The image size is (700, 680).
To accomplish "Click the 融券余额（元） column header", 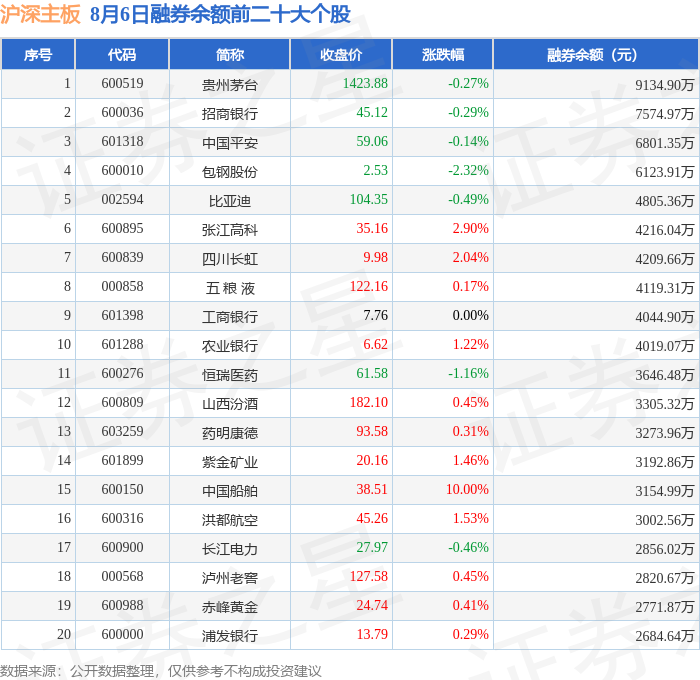I will pyautogui.click(x=596, y=55).
